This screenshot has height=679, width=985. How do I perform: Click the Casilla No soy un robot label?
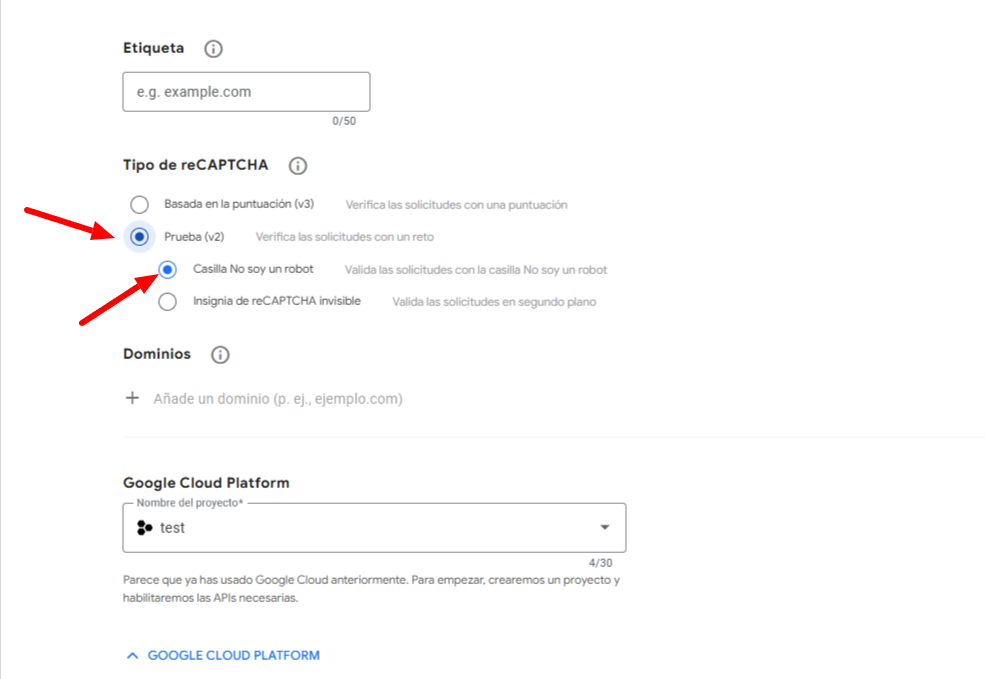[x=253, y=269]
